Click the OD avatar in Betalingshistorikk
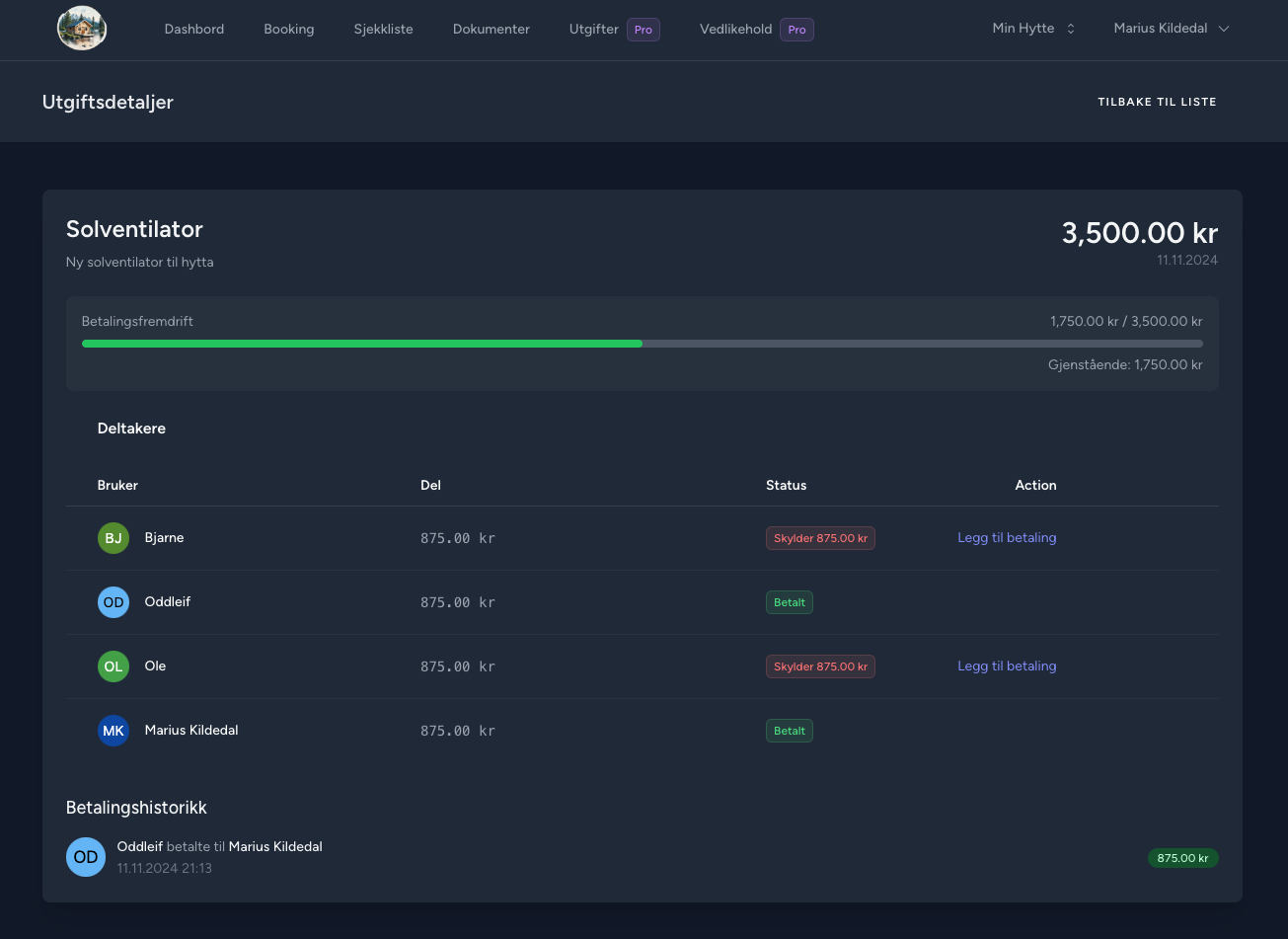The image size is (1288, 939). pos(86,857)
